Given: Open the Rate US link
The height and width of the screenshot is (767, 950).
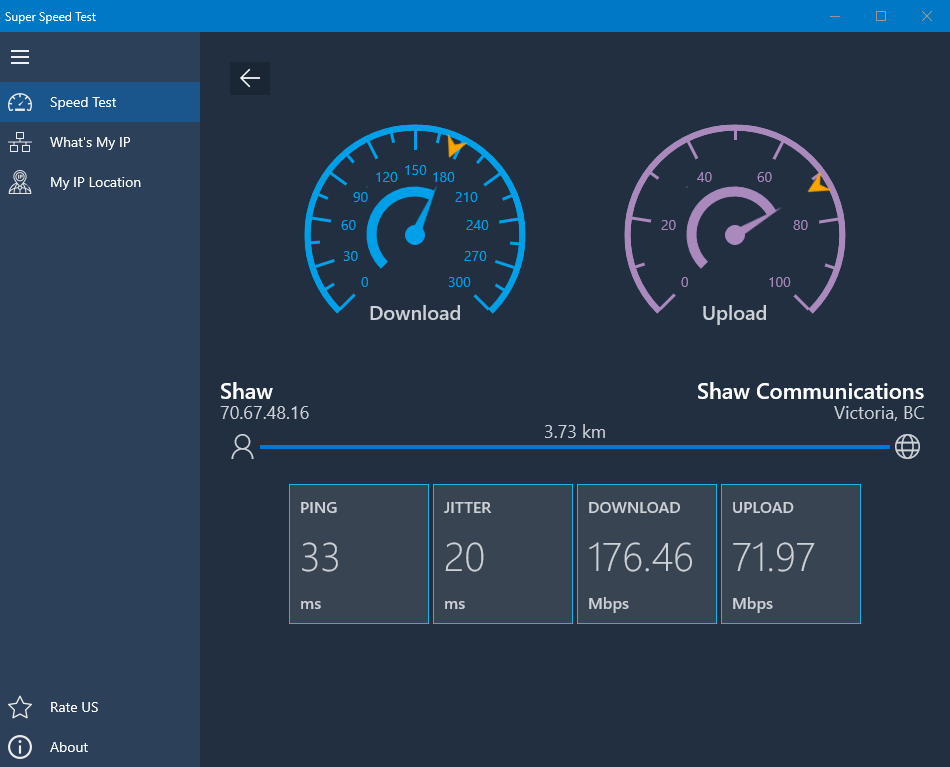Looking at the screenshot, I should (74, 707).
